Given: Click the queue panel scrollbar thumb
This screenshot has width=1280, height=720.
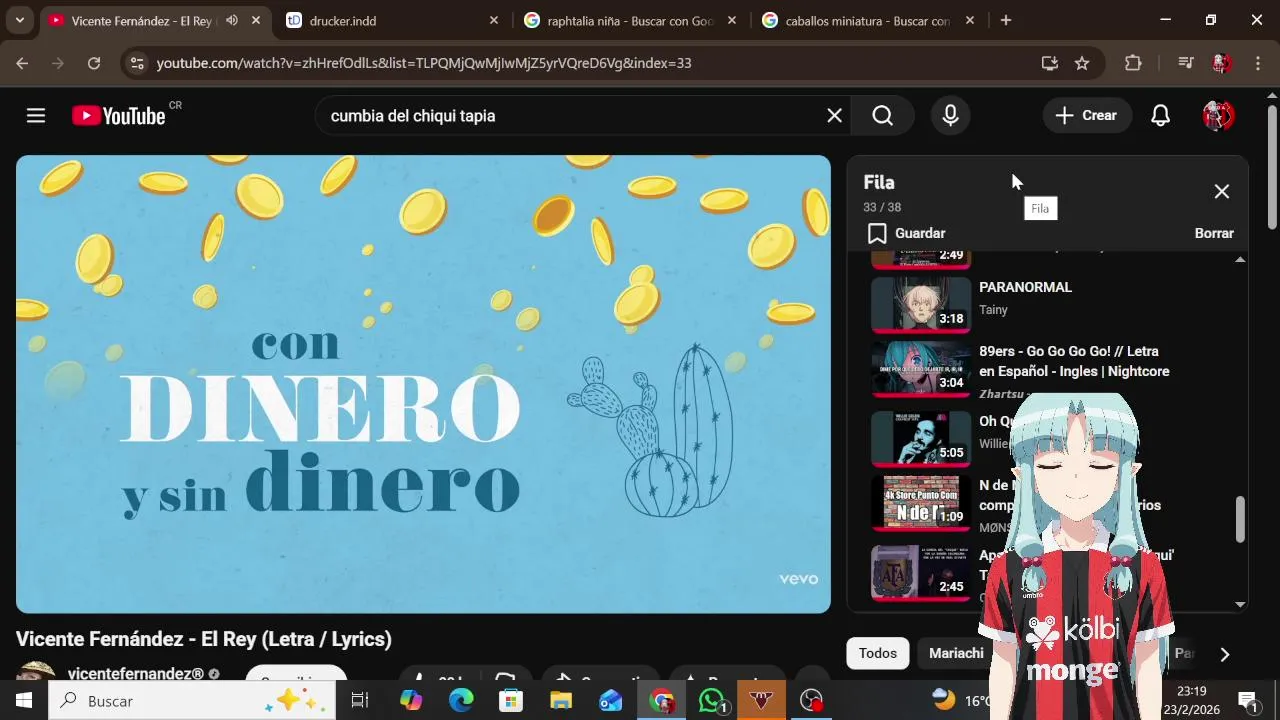Looking at the screenshot, I should pos(1240,519).
